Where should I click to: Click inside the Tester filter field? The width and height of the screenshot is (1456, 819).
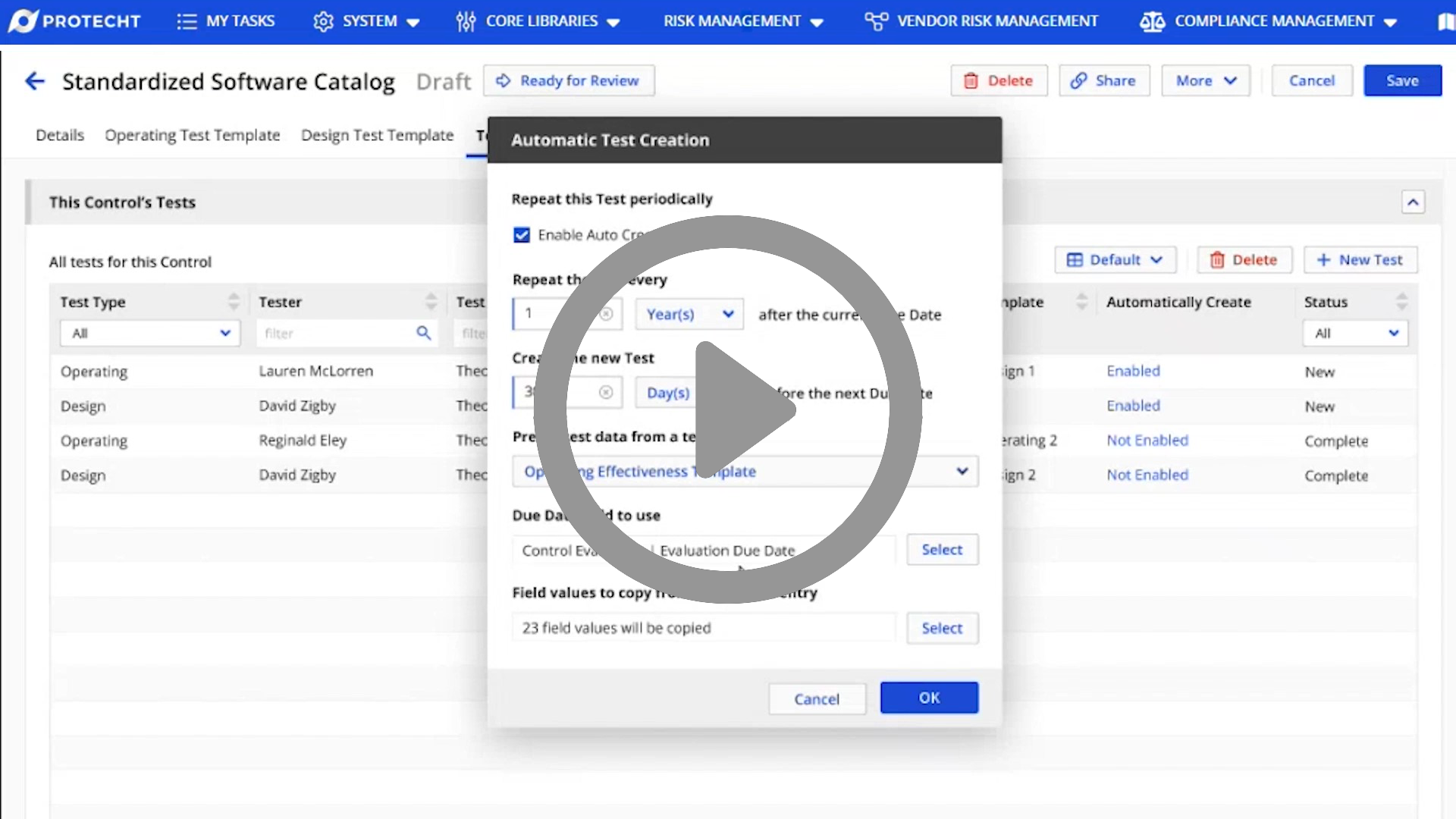click(334, 333)
